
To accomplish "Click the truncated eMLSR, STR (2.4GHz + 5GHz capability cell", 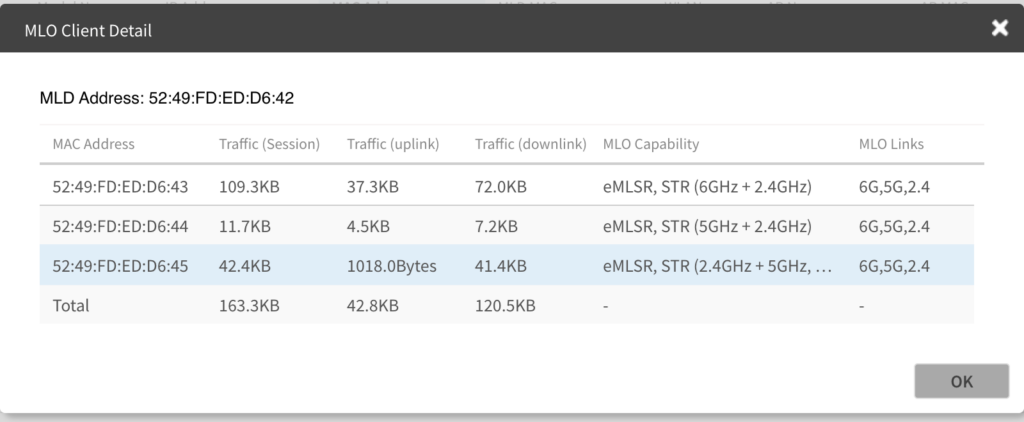I will [717, 267].
